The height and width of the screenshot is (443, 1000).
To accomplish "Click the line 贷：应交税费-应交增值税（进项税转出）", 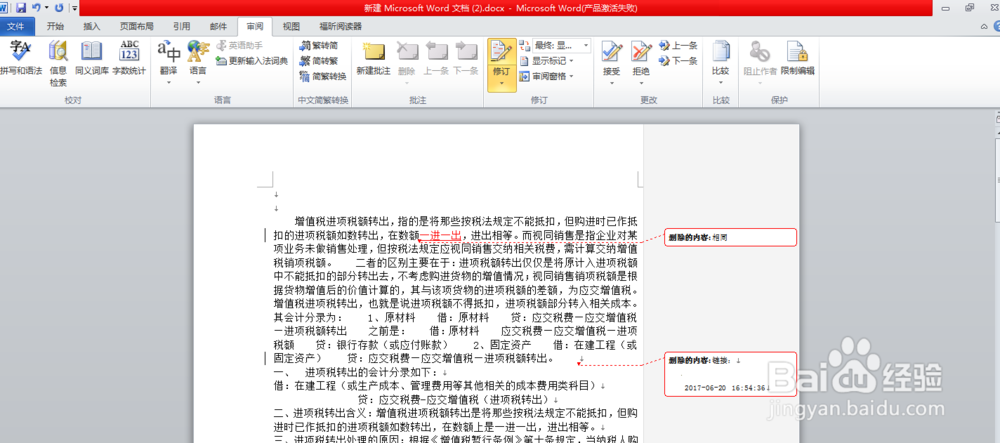I will [x=453, y=400].
